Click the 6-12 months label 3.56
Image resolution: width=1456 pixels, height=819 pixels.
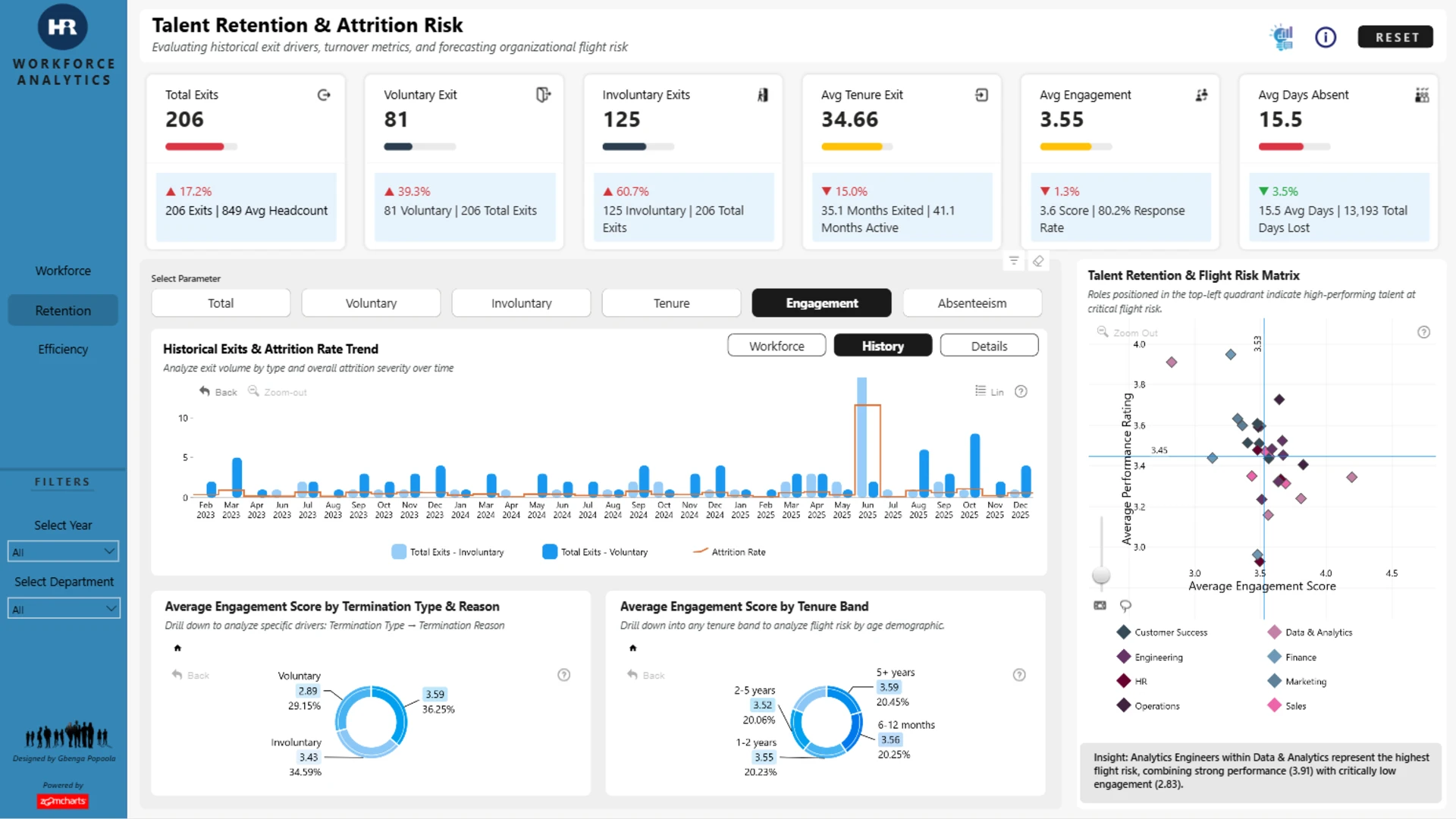coord(890,739)
